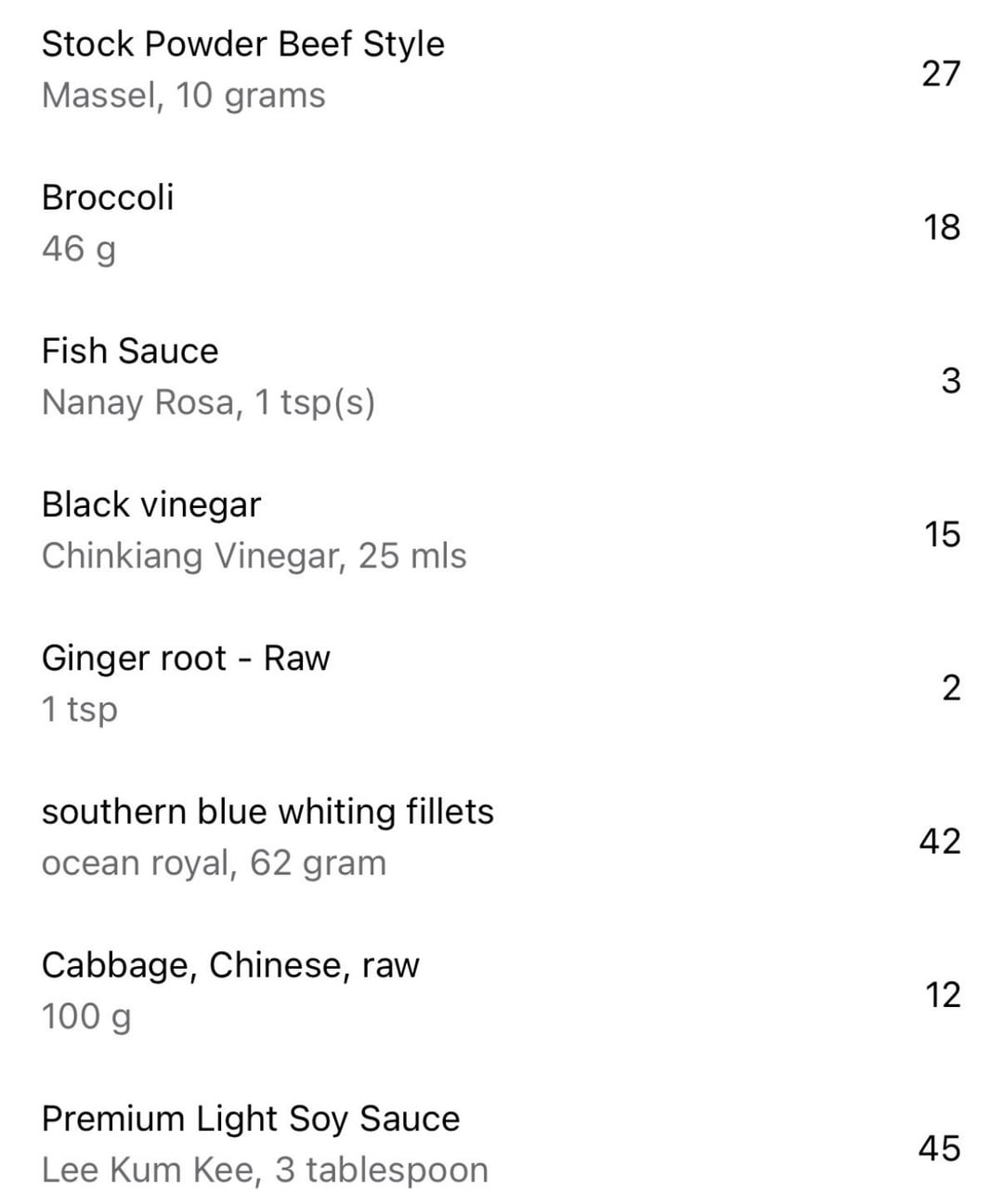Tap the ocean royal, 62 gram subtitle
Viewport: 1003px width, 1204px height.
214,863
